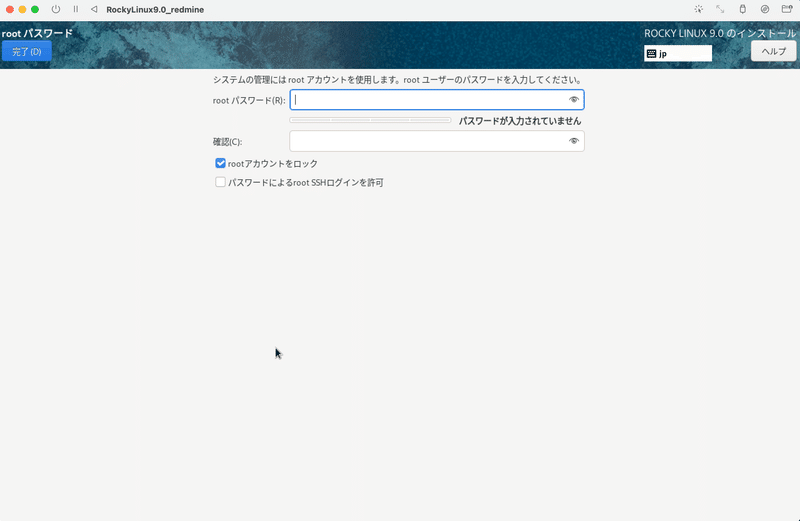Click the resize arrows icon in titlebar
Image resolution: width=800 pixels, height=521 pixels.
point(720,9)
